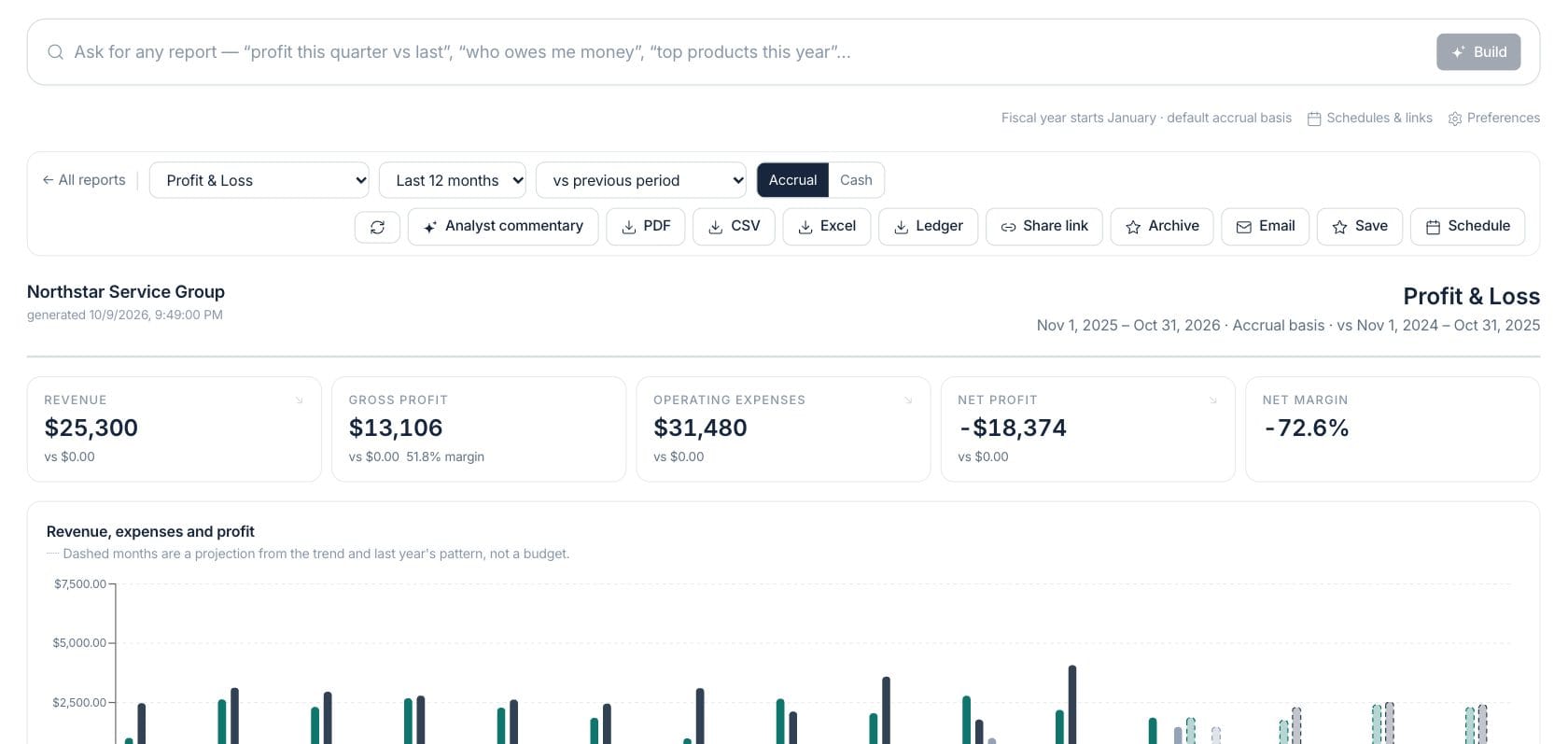Screen dimensions: 1568x744
Task: Click the Northstar Service Group company name
Action: click(x=126, y=292)
